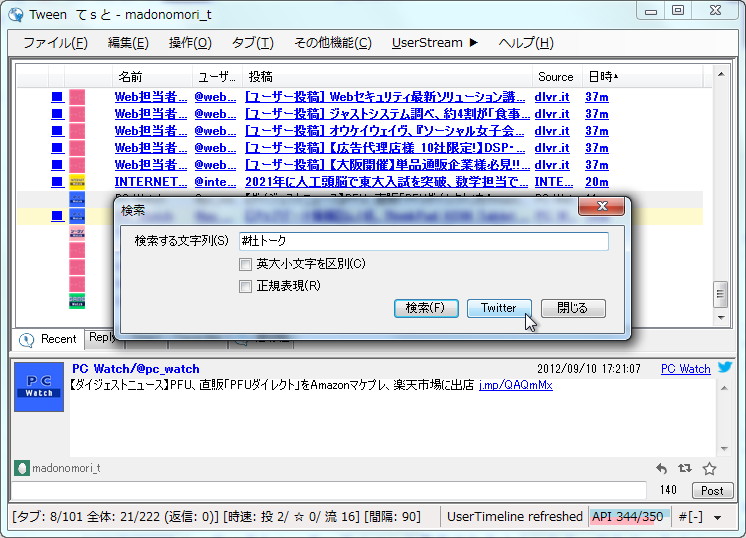The image size is (746, 538).
Task: Click the retweet icon
Action: pos(685,469)
